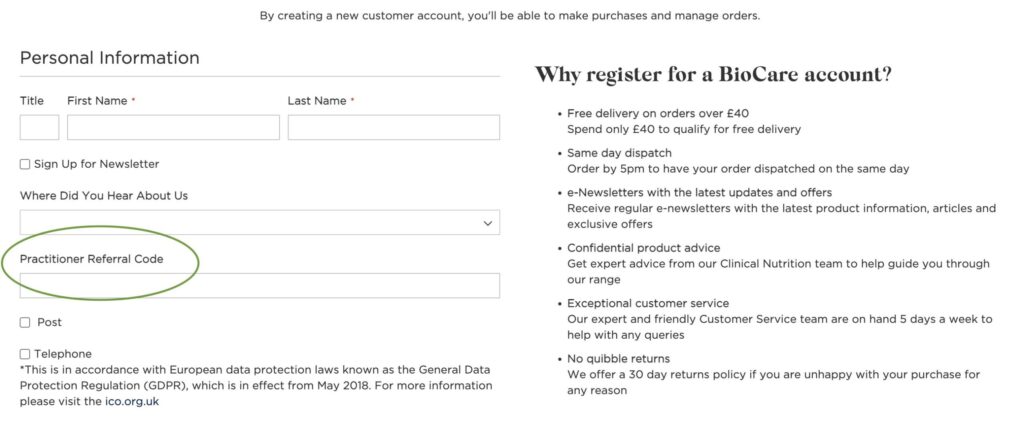
Task: Focus the Title input box
Action: point(39,127)
